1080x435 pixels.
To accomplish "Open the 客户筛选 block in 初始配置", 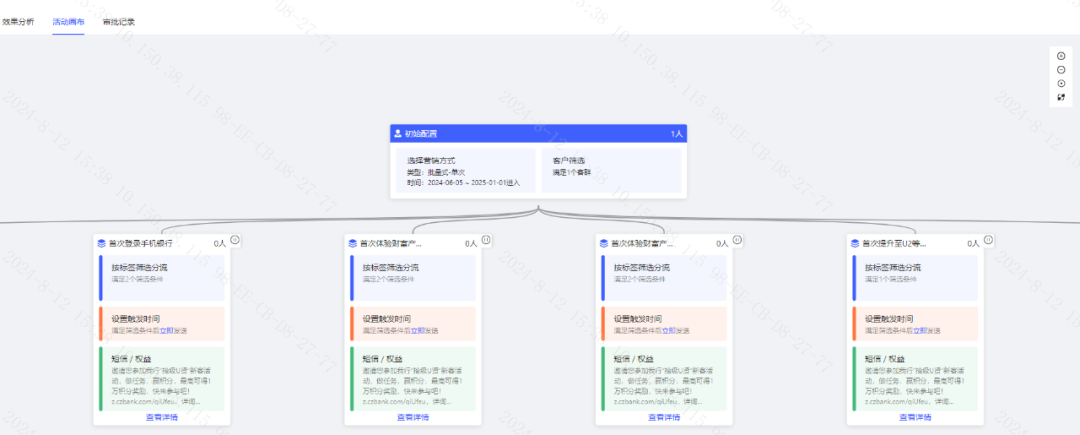I will click(x=611, y=171).
